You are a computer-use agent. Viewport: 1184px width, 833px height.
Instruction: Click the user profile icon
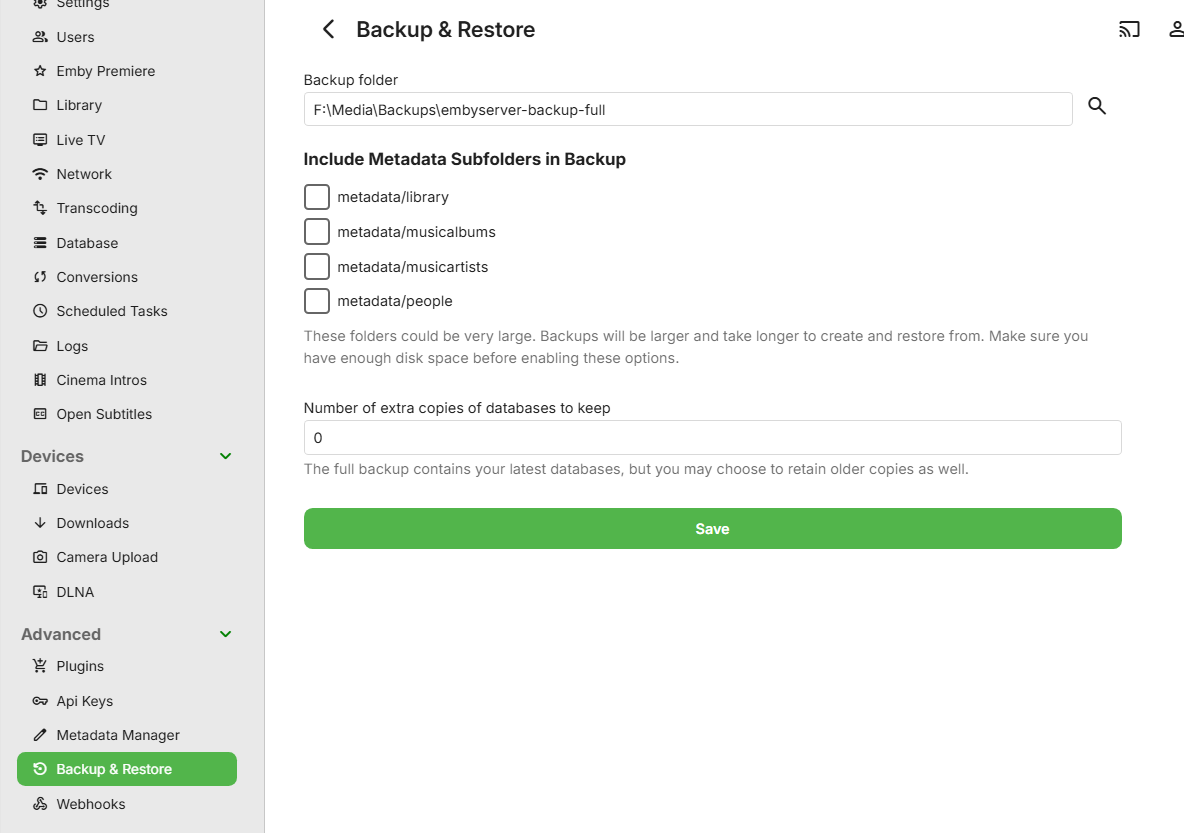click(x=1176, y=30)
